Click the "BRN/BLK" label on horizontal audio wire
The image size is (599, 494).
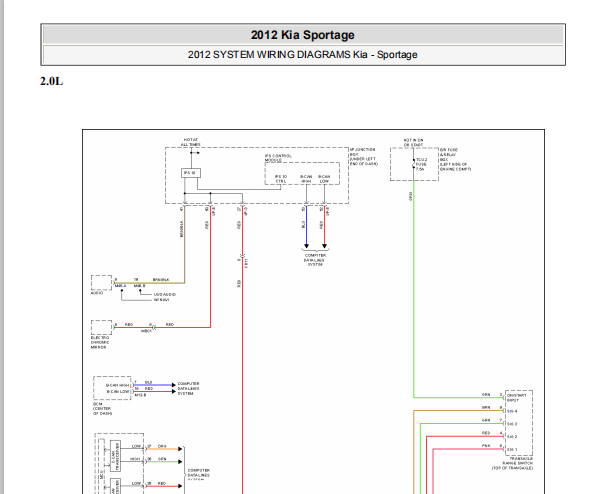[x=161, y=280]
